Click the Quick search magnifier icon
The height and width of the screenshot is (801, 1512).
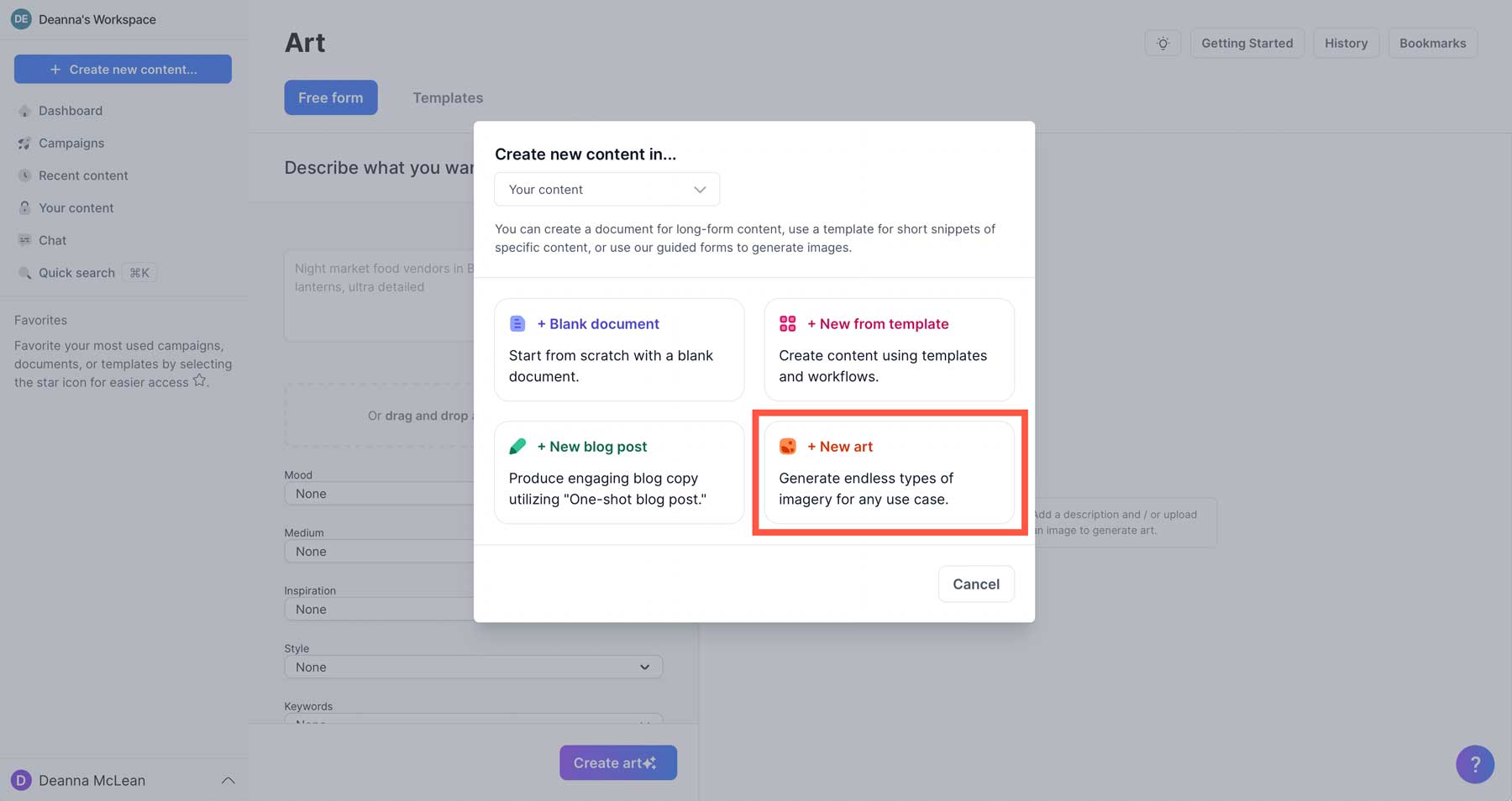24,273
